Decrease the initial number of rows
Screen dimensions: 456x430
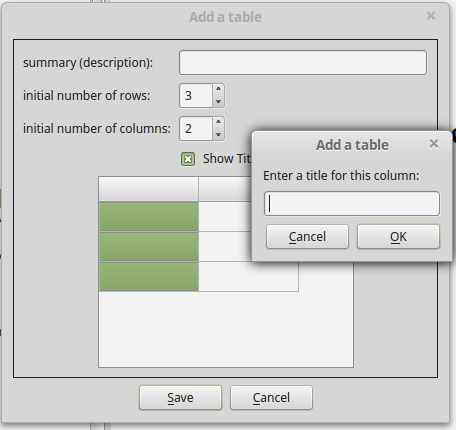(x=218, y=101)
